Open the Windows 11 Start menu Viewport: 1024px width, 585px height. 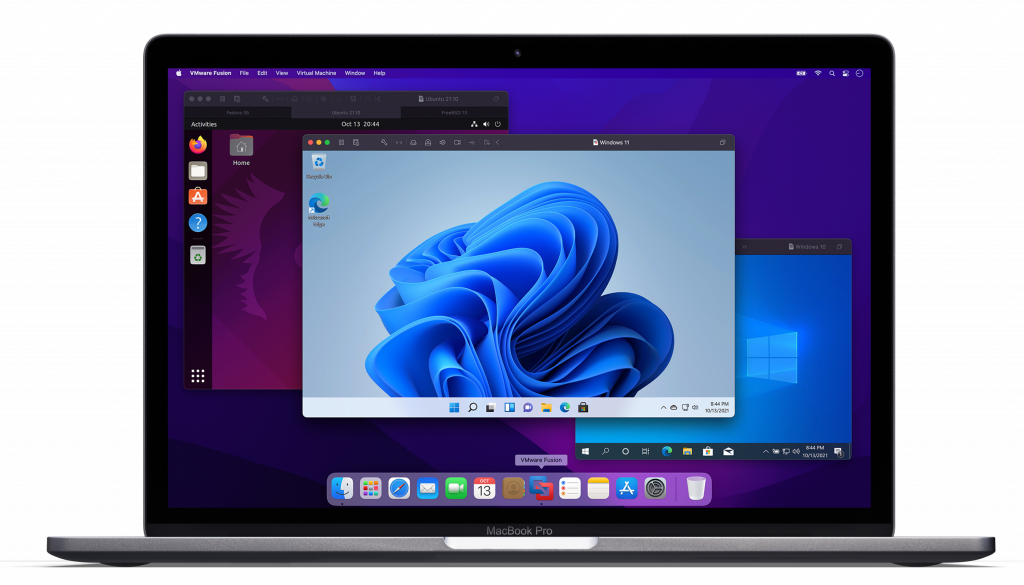(455, 407)
